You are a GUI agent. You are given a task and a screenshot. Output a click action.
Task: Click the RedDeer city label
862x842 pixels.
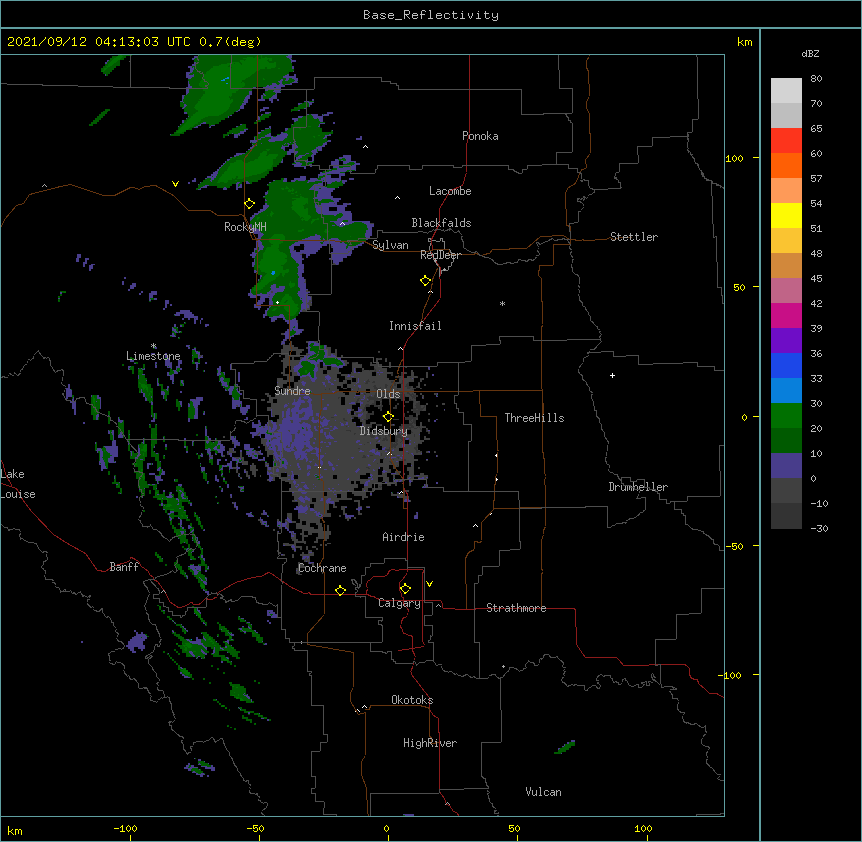440,255
